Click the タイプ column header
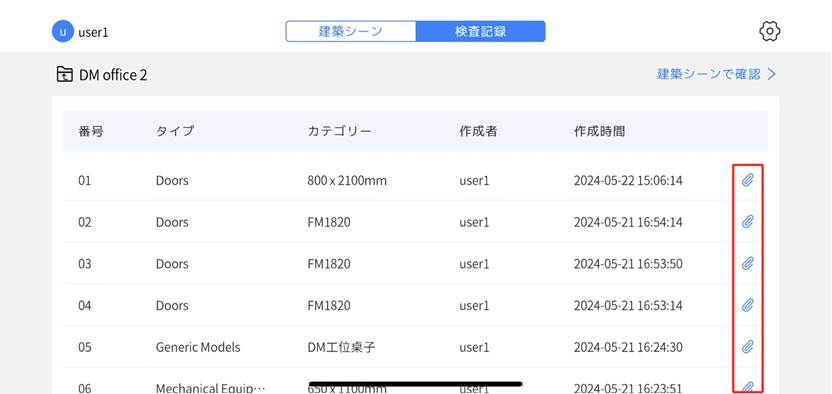The width and height of the screenshot is (832, 394). click(x=175, y=132)
